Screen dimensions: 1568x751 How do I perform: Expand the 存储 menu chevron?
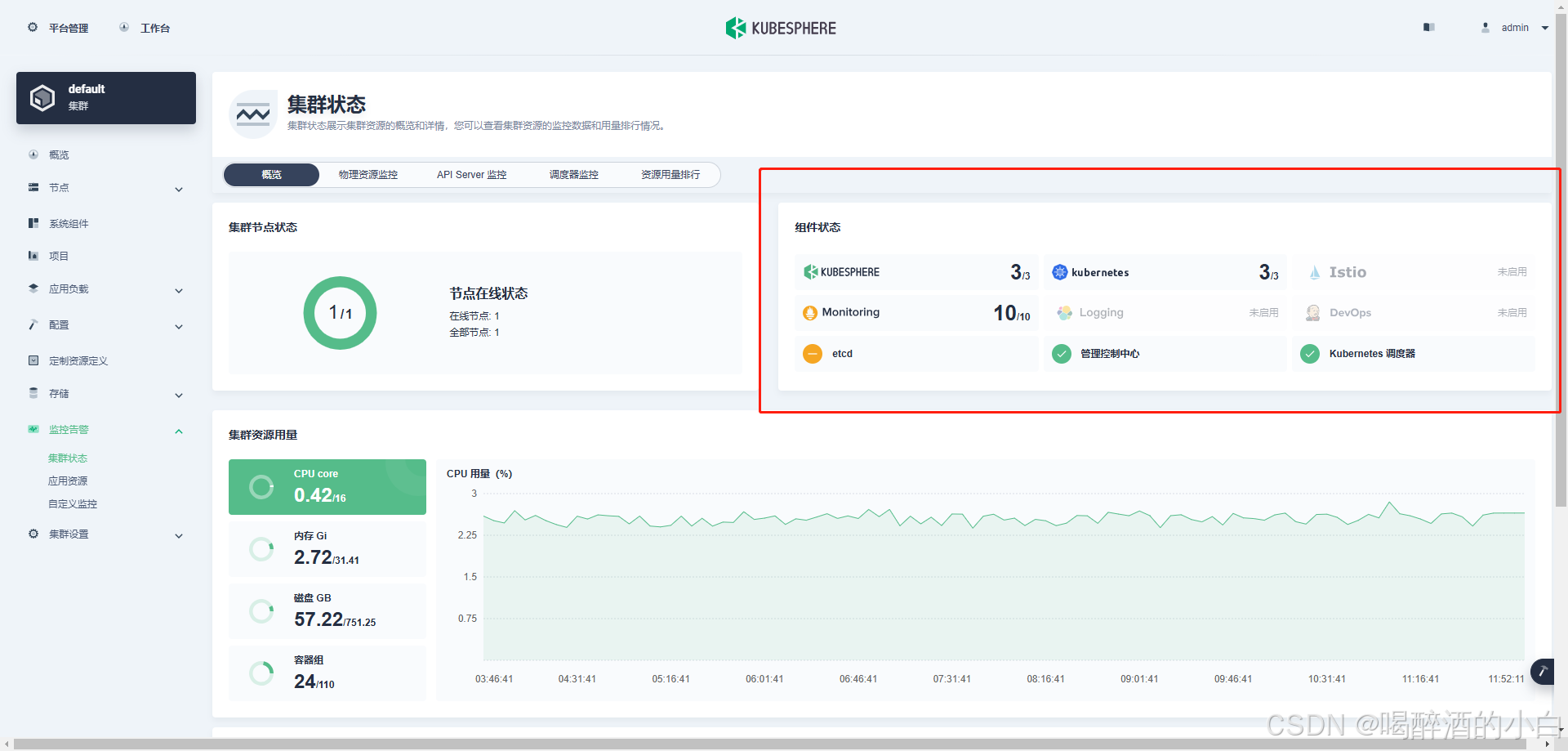click(179, 396)
